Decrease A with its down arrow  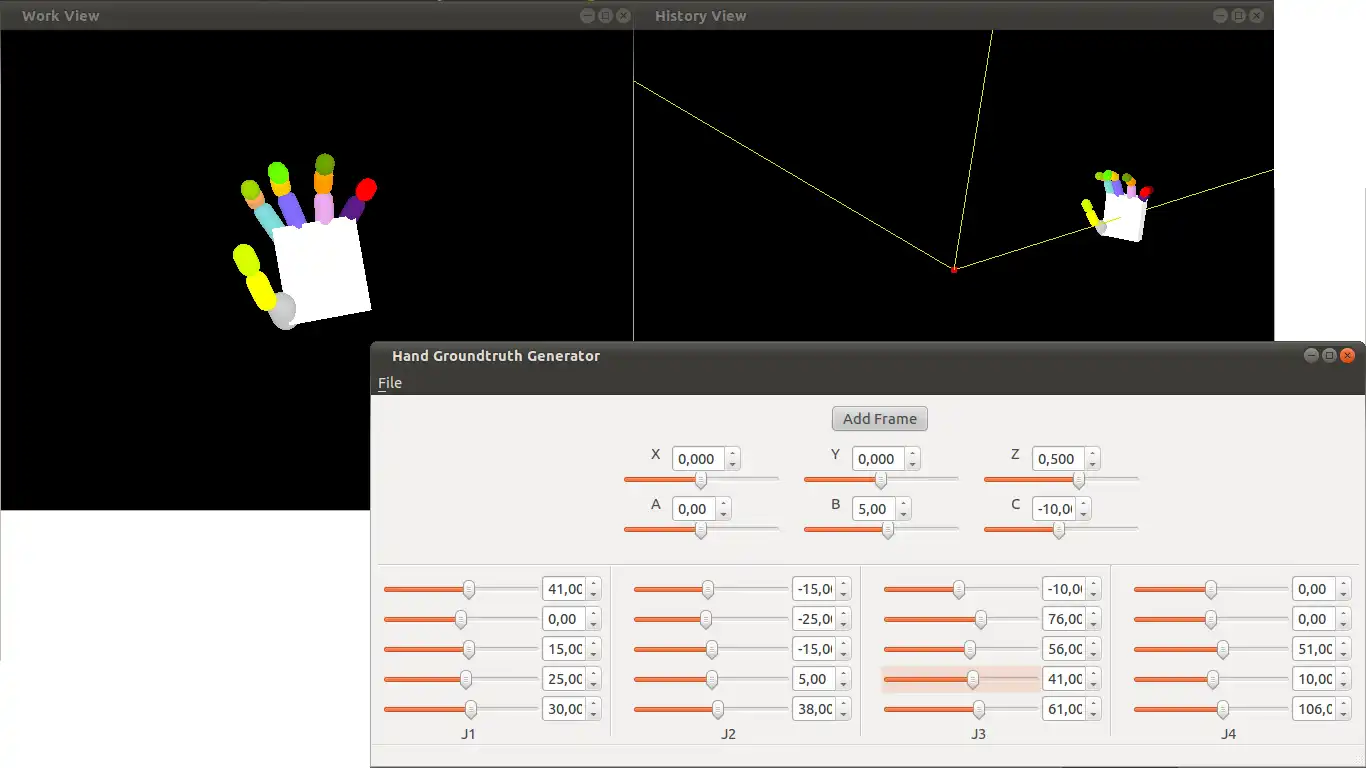[x=724, y=515]
